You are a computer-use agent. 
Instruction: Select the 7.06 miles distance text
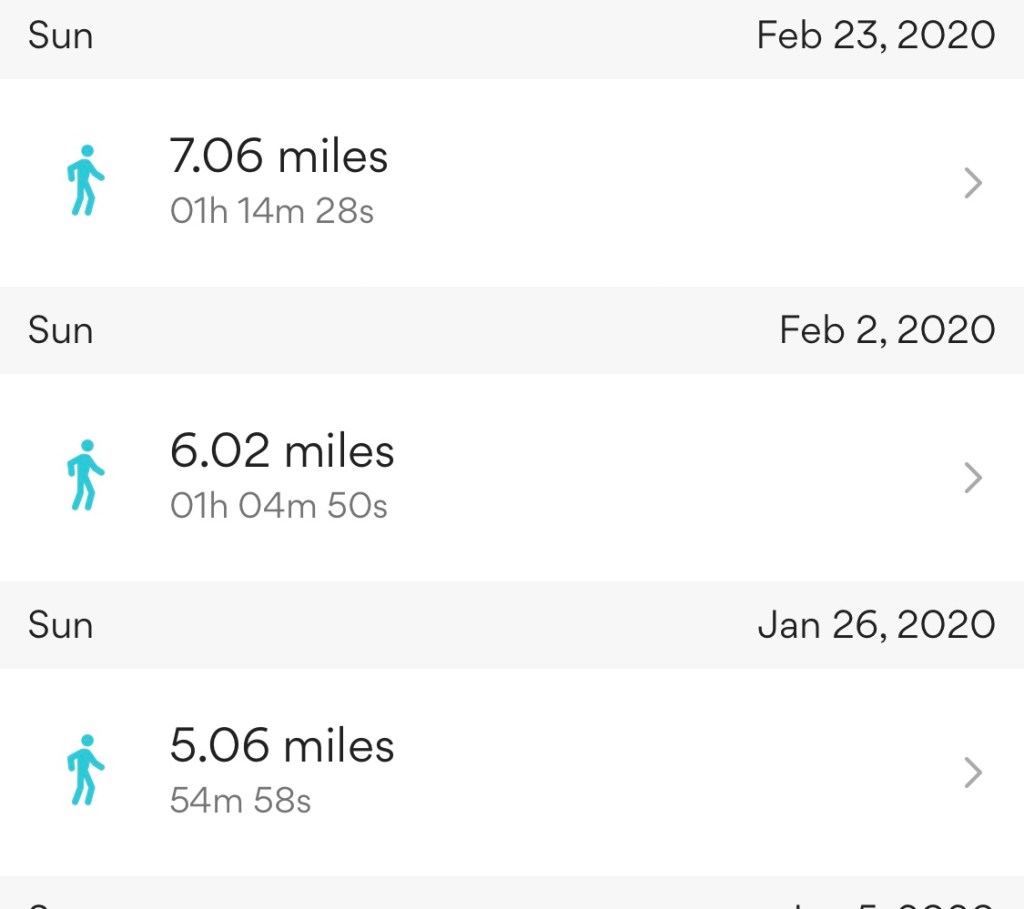[x=279, y=157]
